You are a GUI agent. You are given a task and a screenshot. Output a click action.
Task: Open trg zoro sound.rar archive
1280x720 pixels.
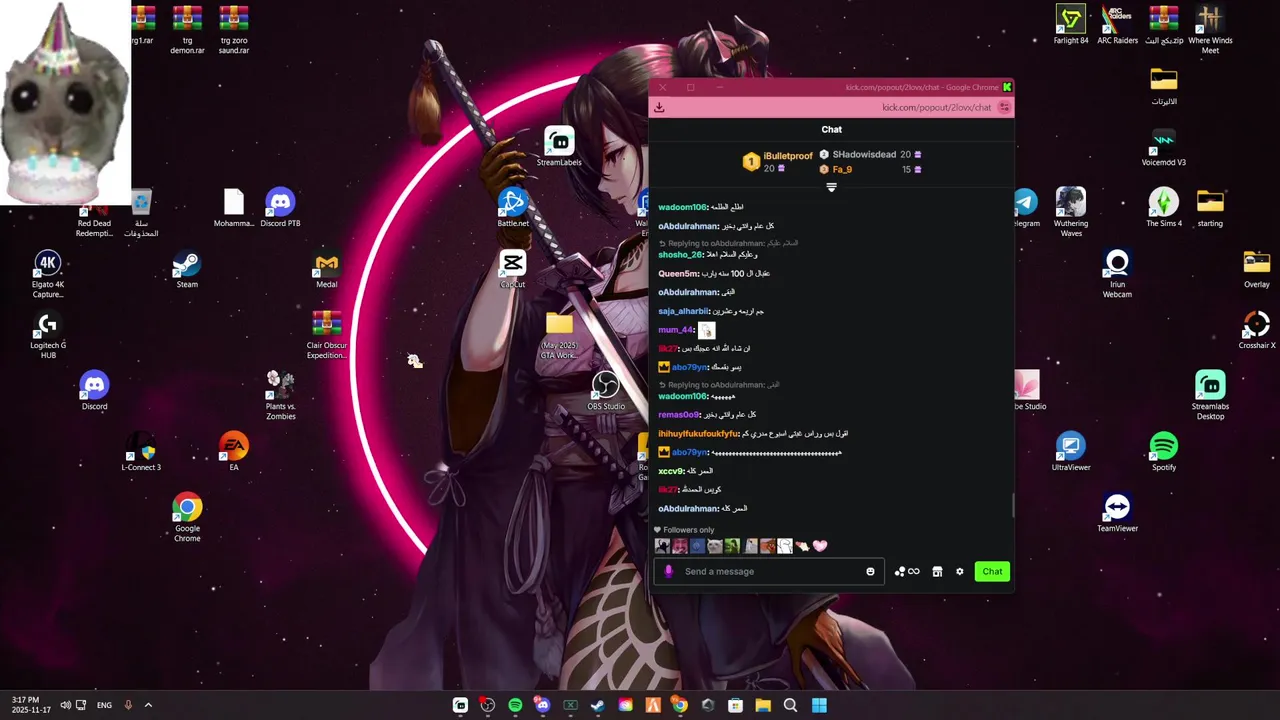234,31
